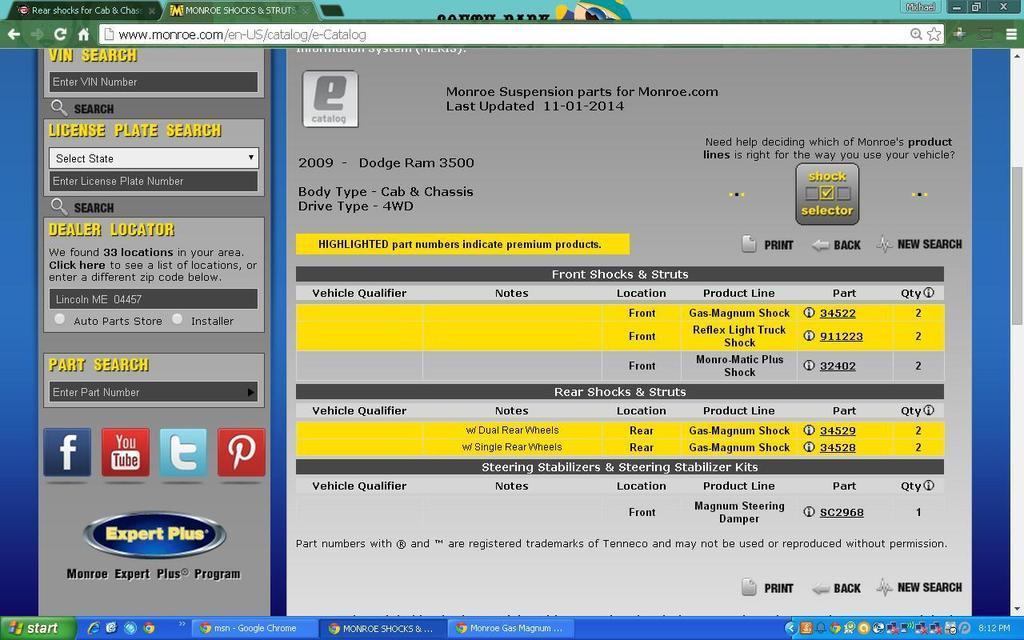Screen dimensions: 1024x640
Task: Open part number 34522 link
Action: coord(837,313)
